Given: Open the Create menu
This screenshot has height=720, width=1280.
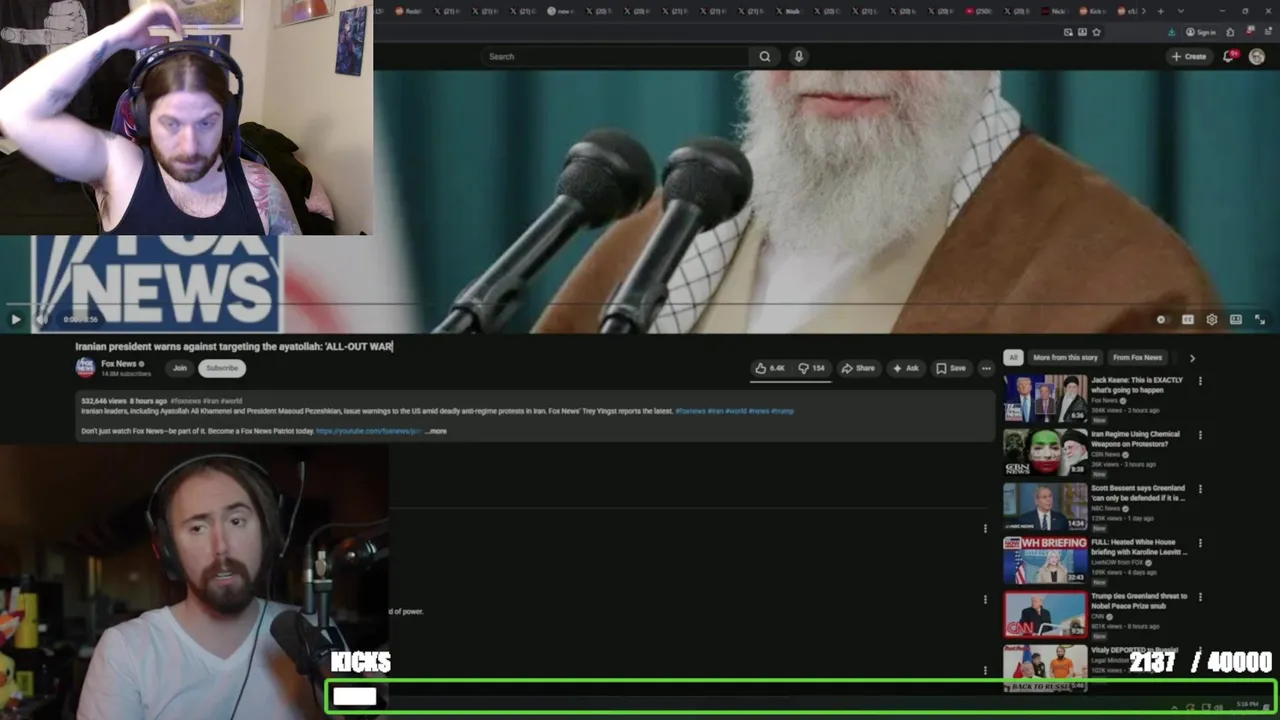Looking at the screenshot, I should [1189, 56].
